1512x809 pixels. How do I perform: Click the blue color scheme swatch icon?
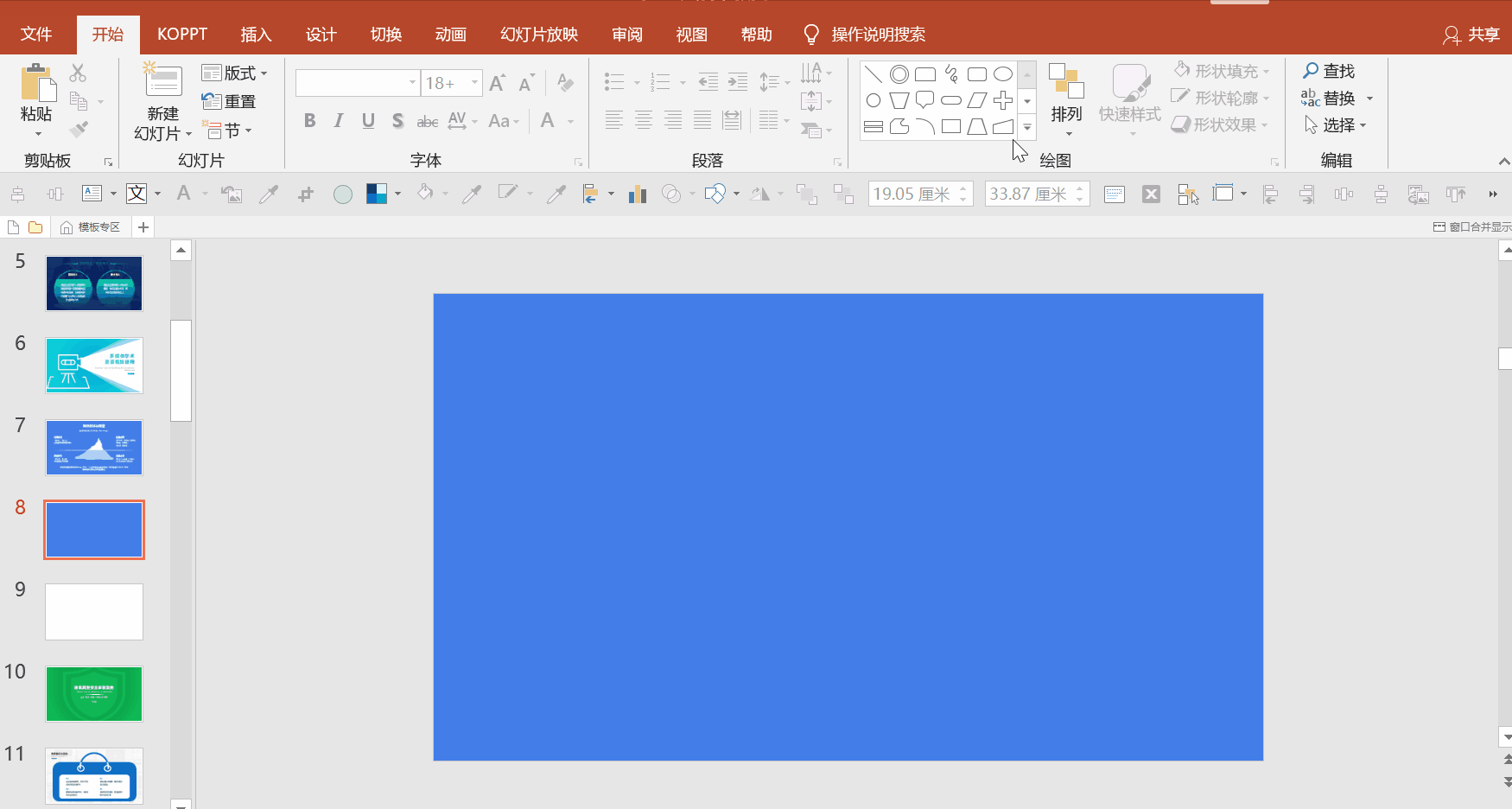[x=377, y=194]
